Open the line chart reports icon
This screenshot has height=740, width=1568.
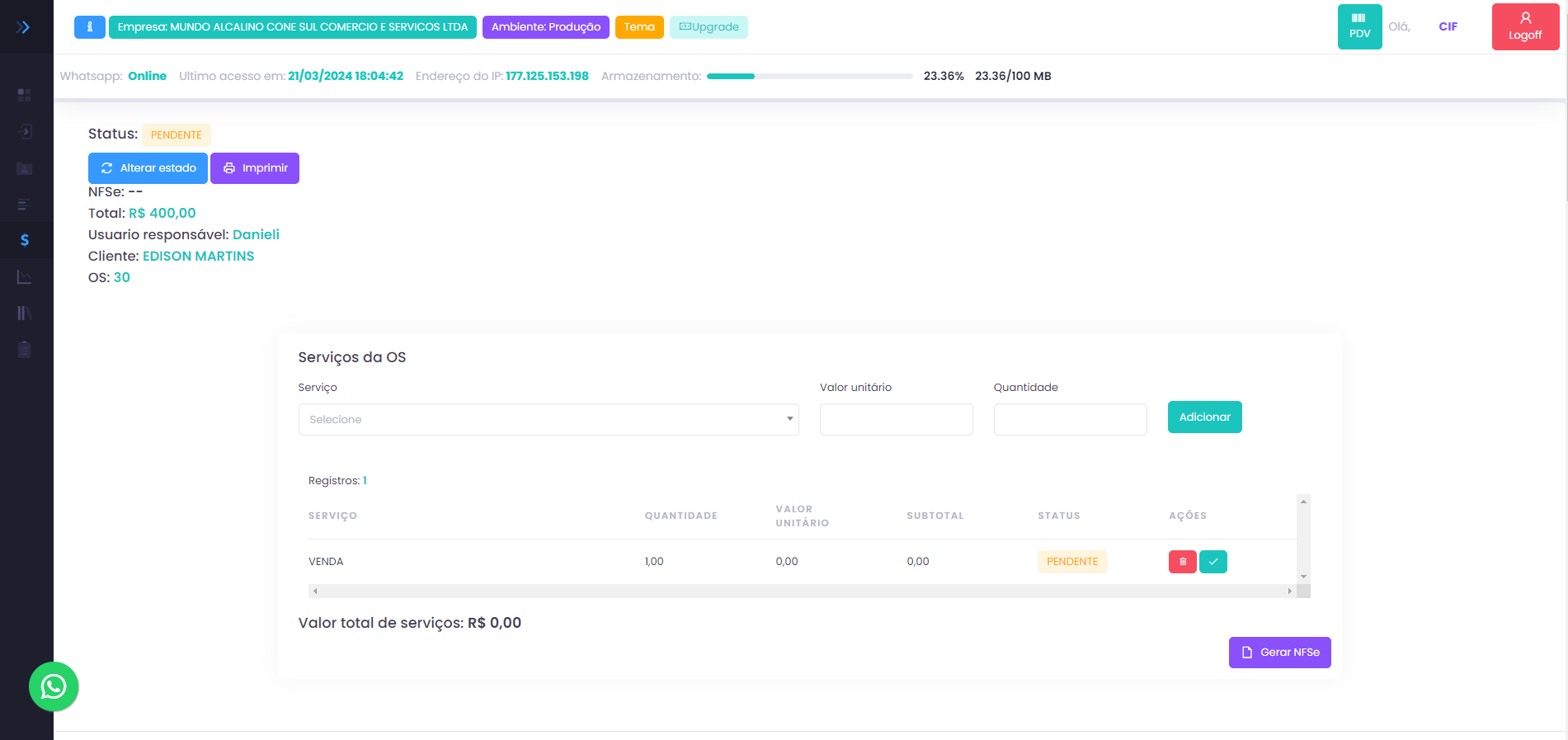[x=25, y=277]
